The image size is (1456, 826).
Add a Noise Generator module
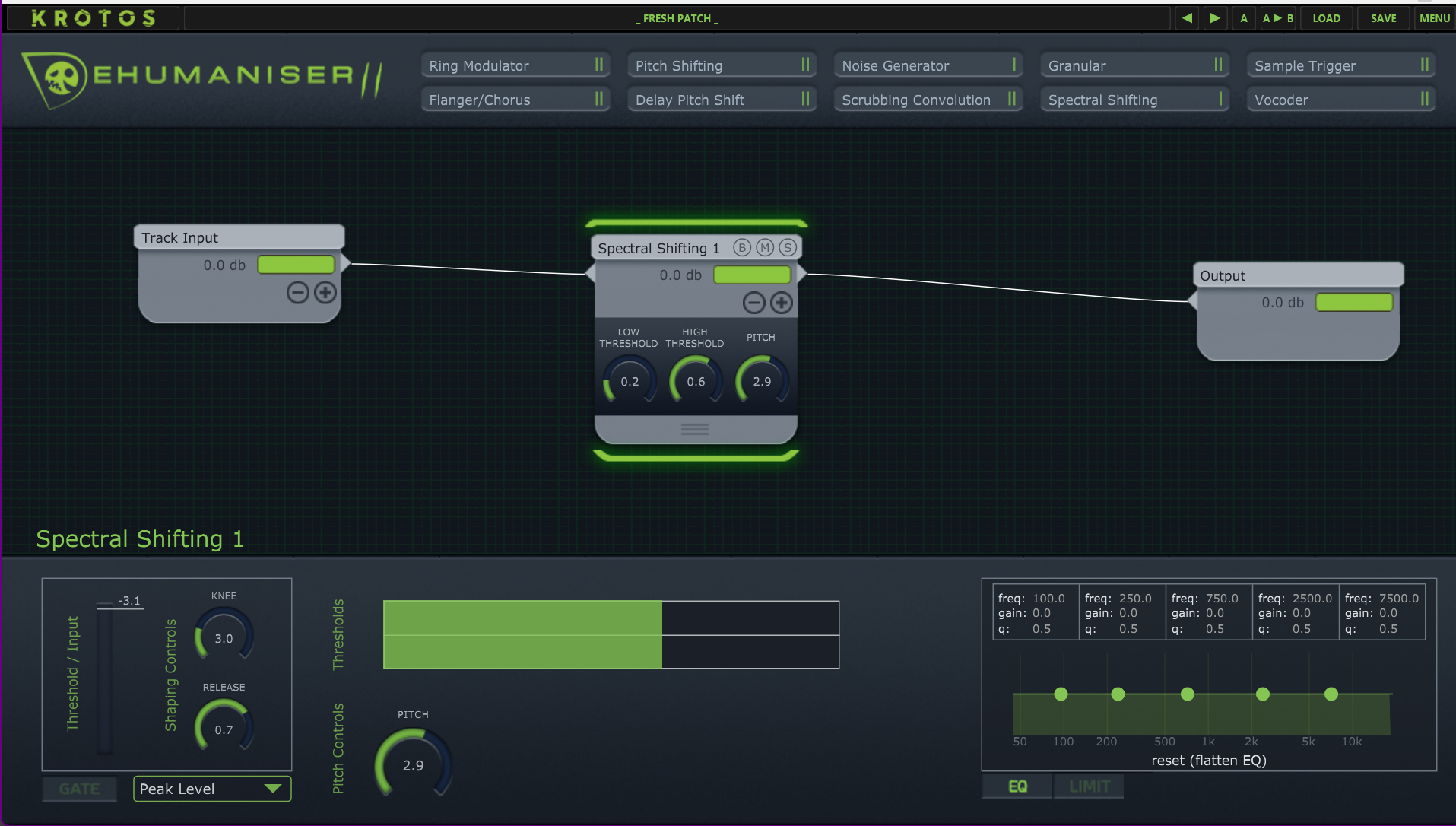[x=928, y=65]
